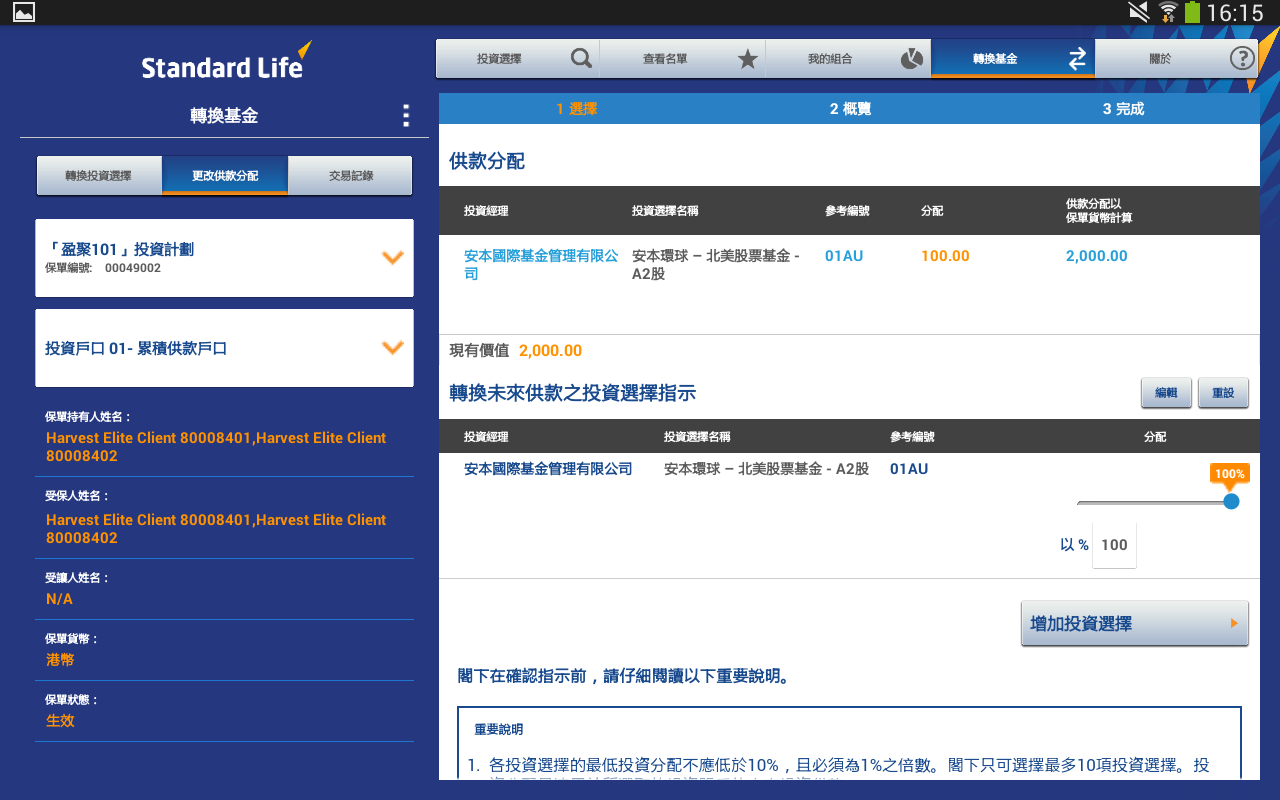
Task: Tap the search magnifier icon beside 投資選擇
Action: tap(581, 59)
